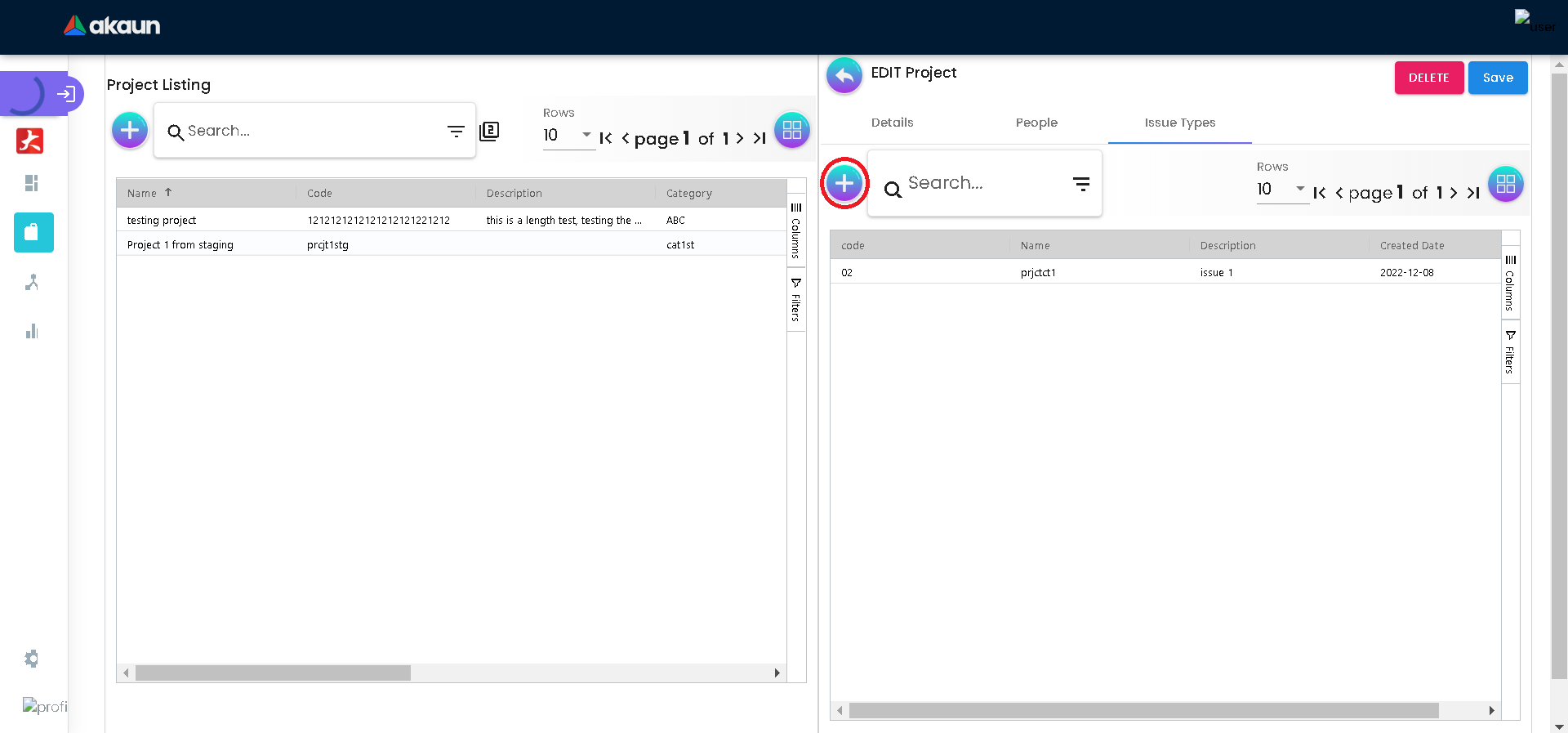Switch to the Details tab
This screenshot has height=733, width=1568.
pyautogui.click(x=892, y=123)
